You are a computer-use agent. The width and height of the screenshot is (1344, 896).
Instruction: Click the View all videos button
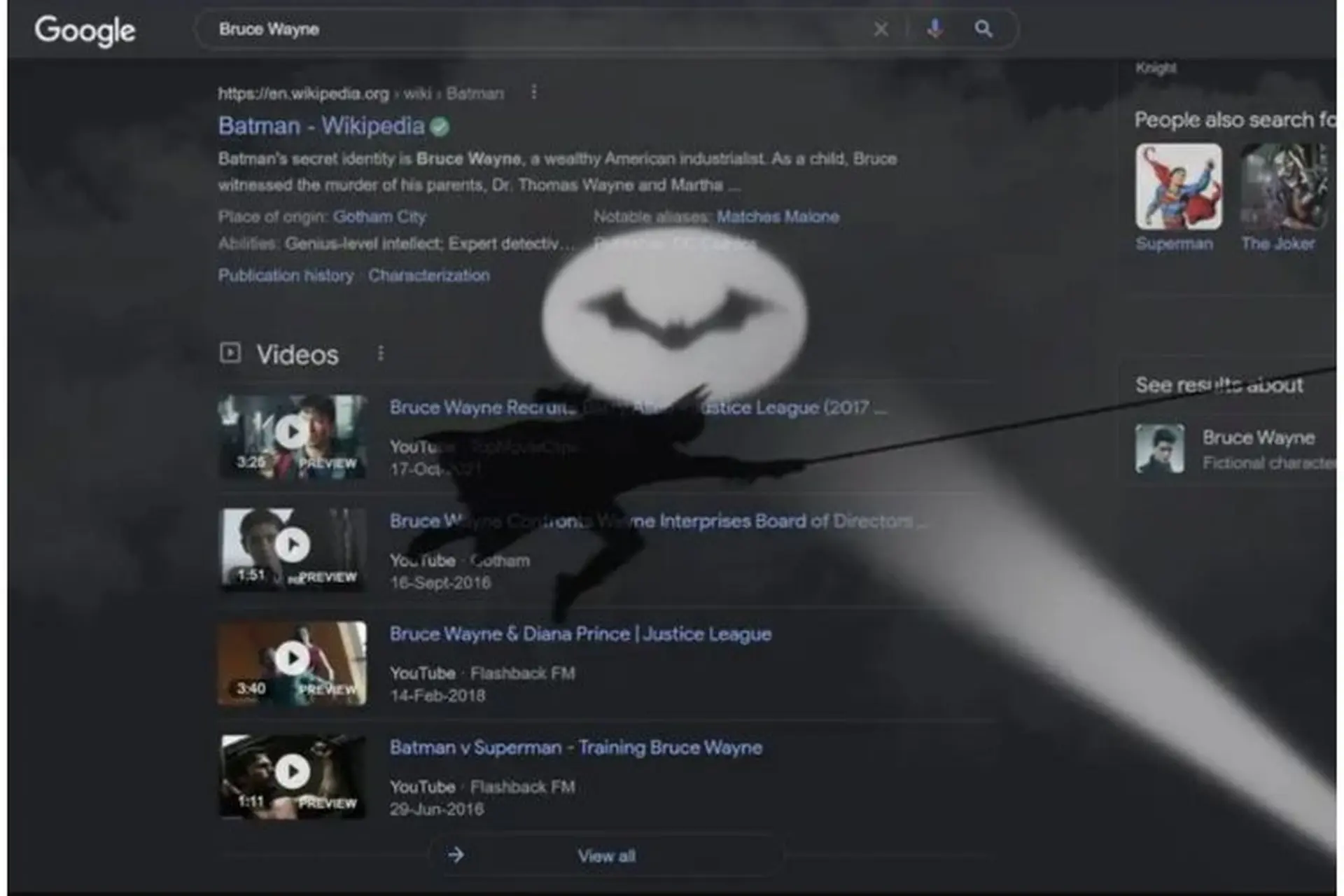click(x=607, y=856)
